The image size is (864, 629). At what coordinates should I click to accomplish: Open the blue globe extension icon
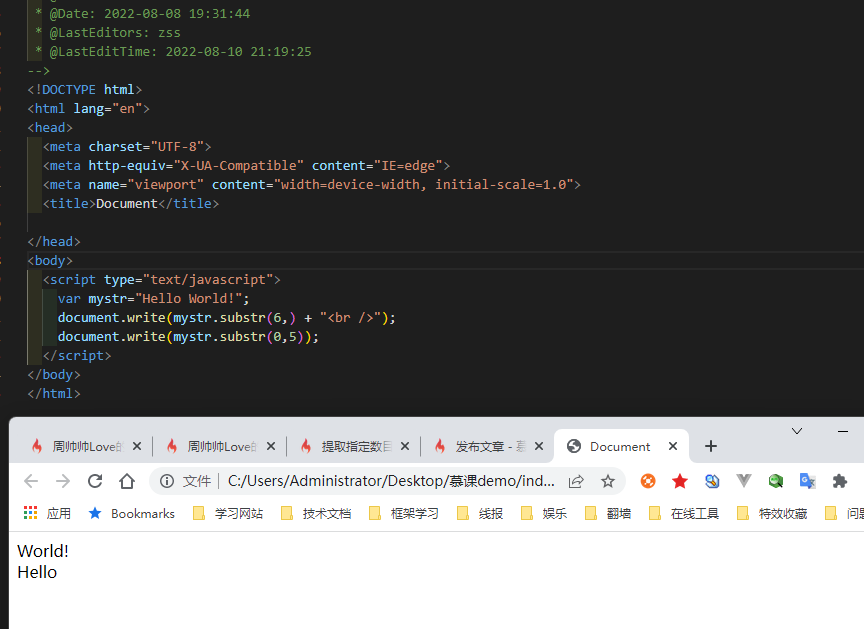[712, 481]
